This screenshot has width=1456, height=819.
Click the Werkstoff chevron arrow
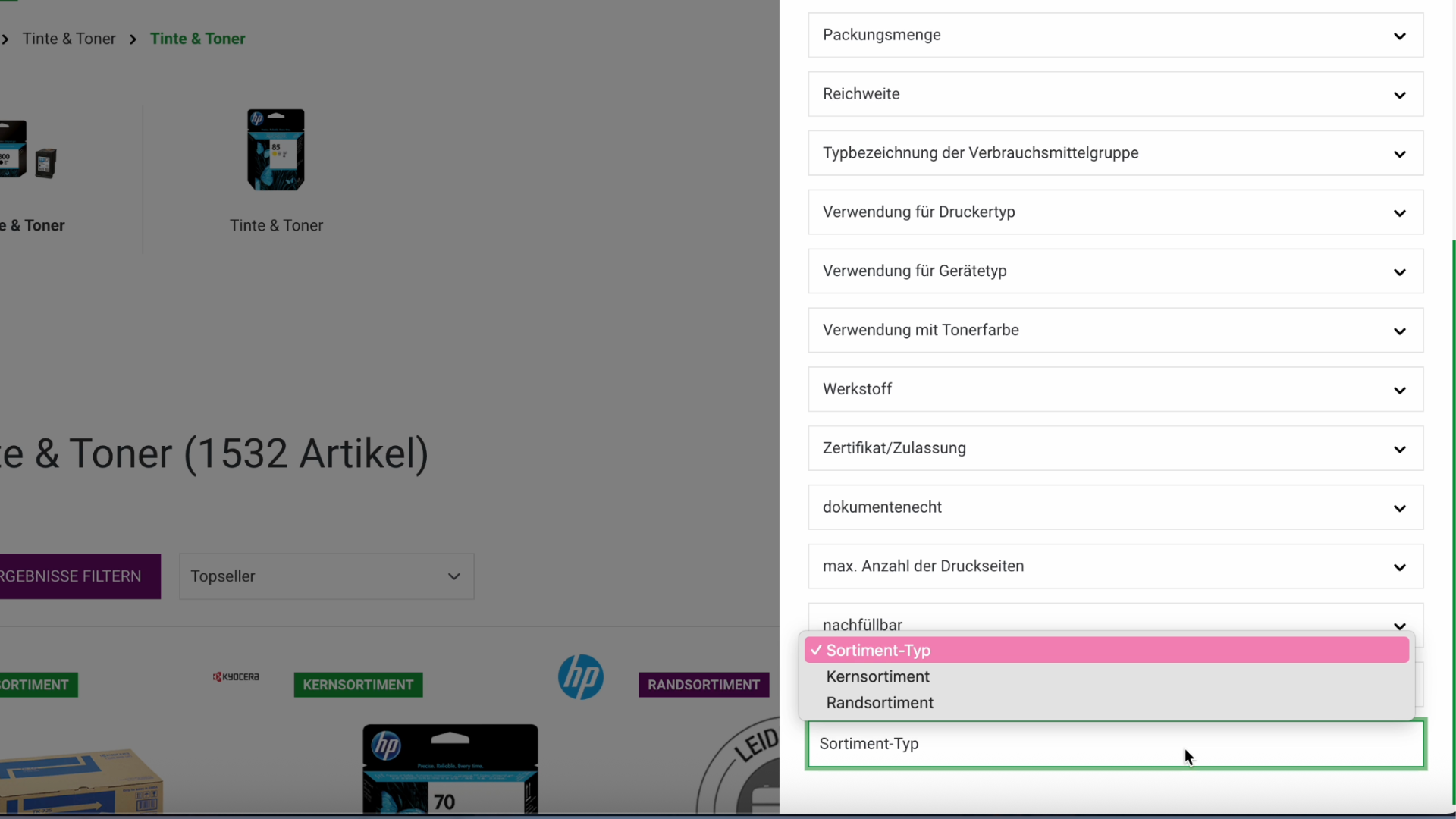pyautogui.click(x=1399, y=390)
